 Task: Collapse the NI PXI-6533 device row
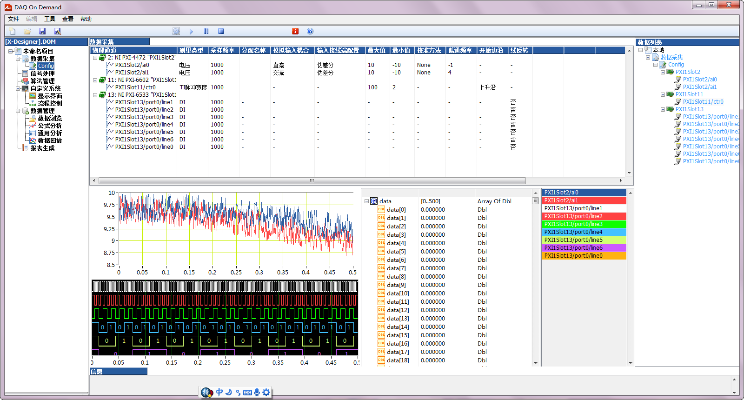[94, 95]
